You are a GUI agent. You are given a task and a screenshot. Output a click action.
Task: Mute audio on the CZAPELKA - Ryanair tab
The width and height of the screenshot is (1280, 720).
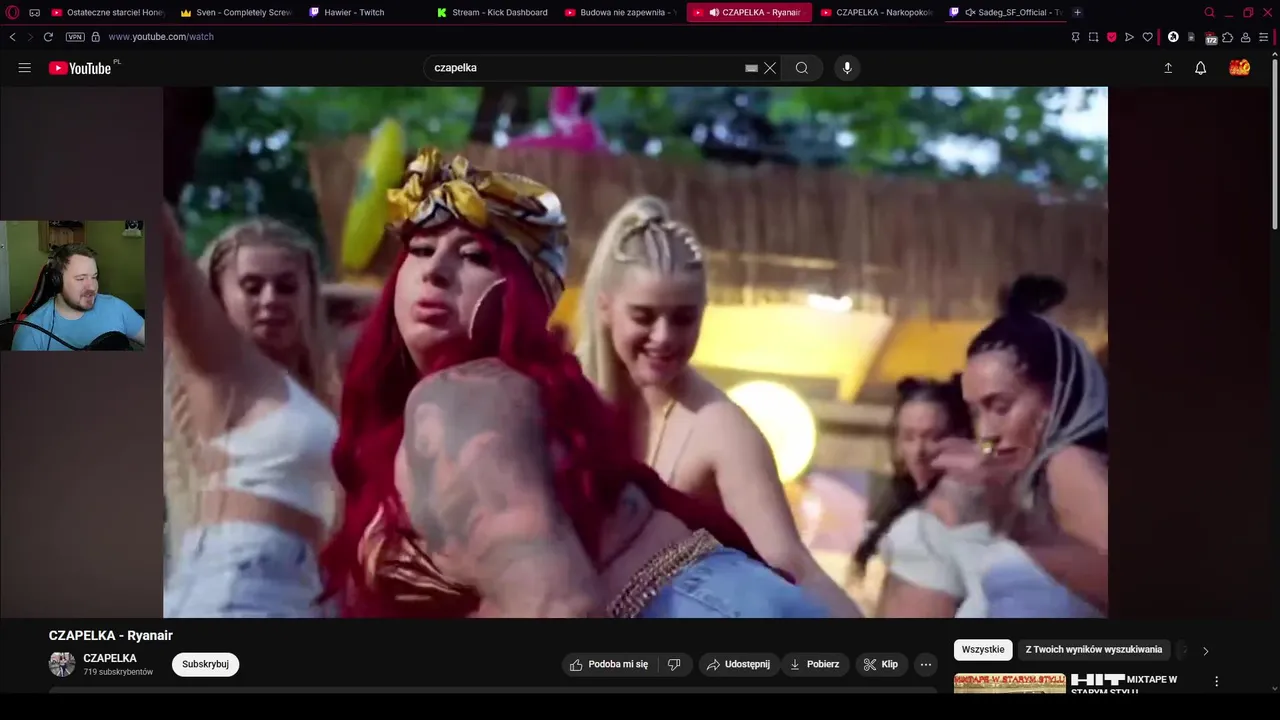(x=714, y=12)
